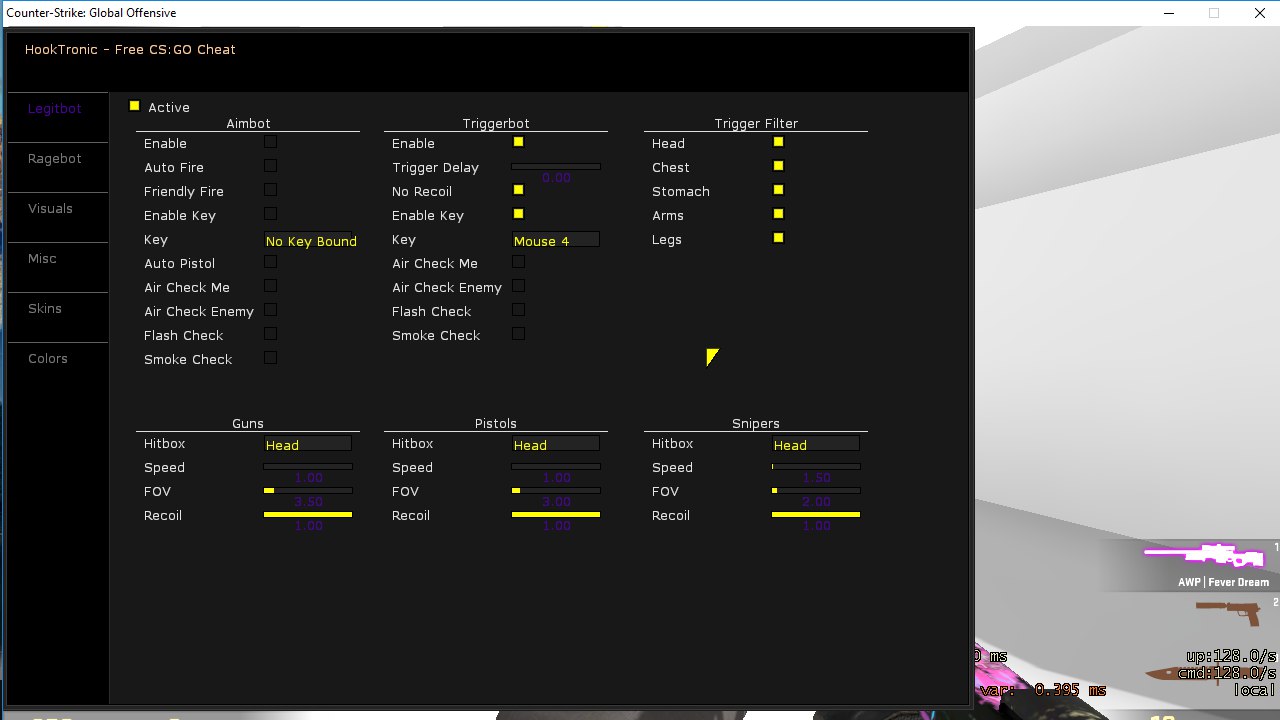This screenshot has height=720, width=1280.
Task: Click the 'Triggerbot' section heading
Action: coord(496,123)
